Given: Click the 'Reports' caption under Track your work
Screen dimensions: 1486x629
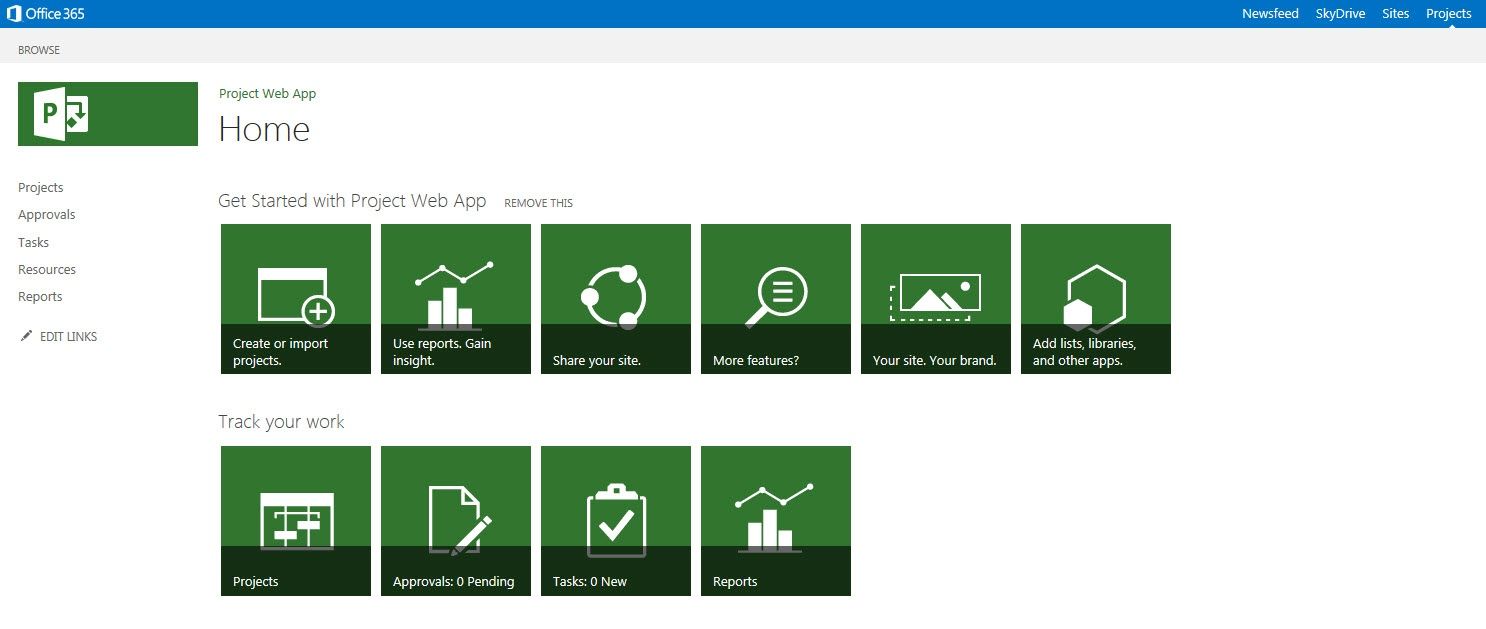Looking at the screenshot, I should [735, 582].
